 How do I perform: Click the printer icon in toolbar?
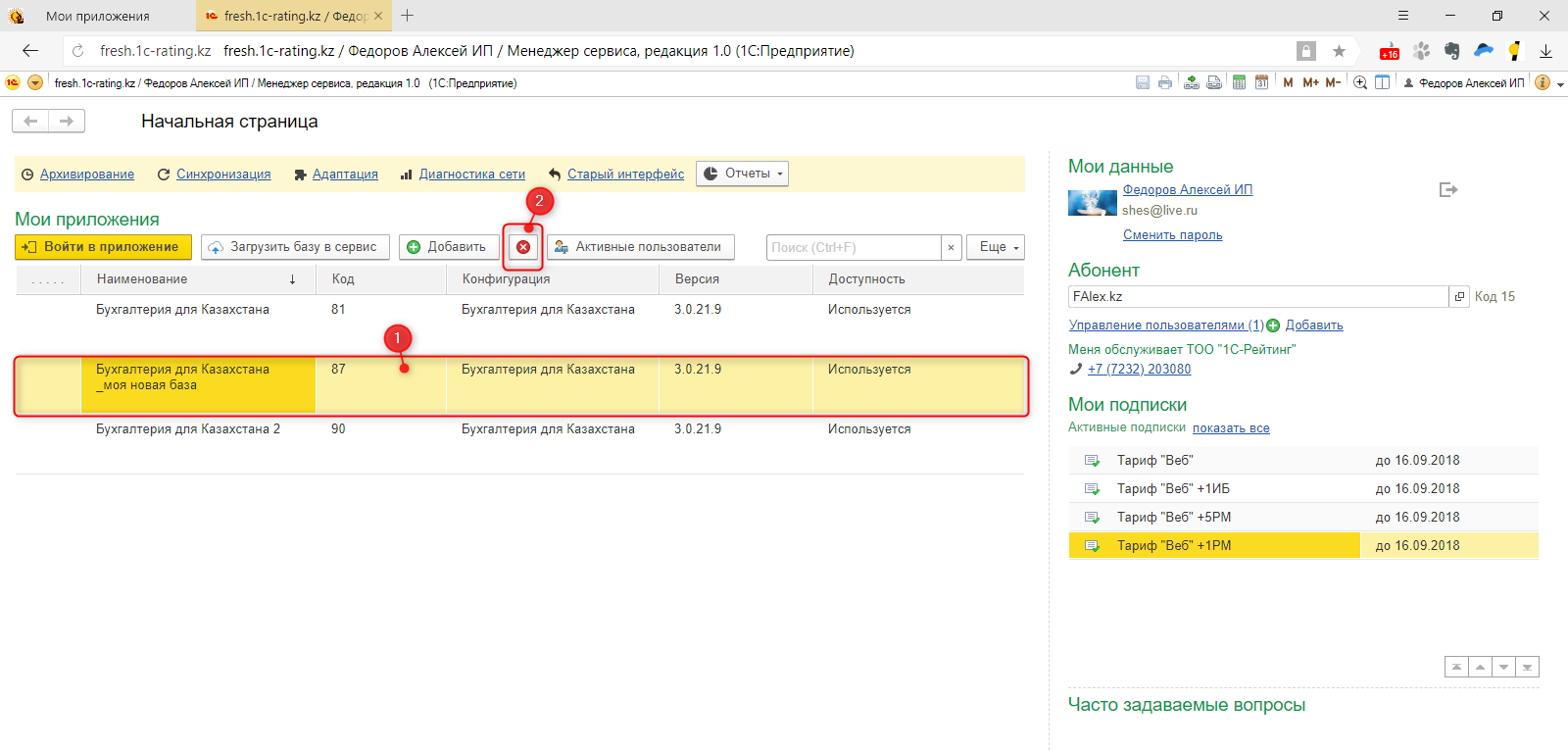[1164, 82]
